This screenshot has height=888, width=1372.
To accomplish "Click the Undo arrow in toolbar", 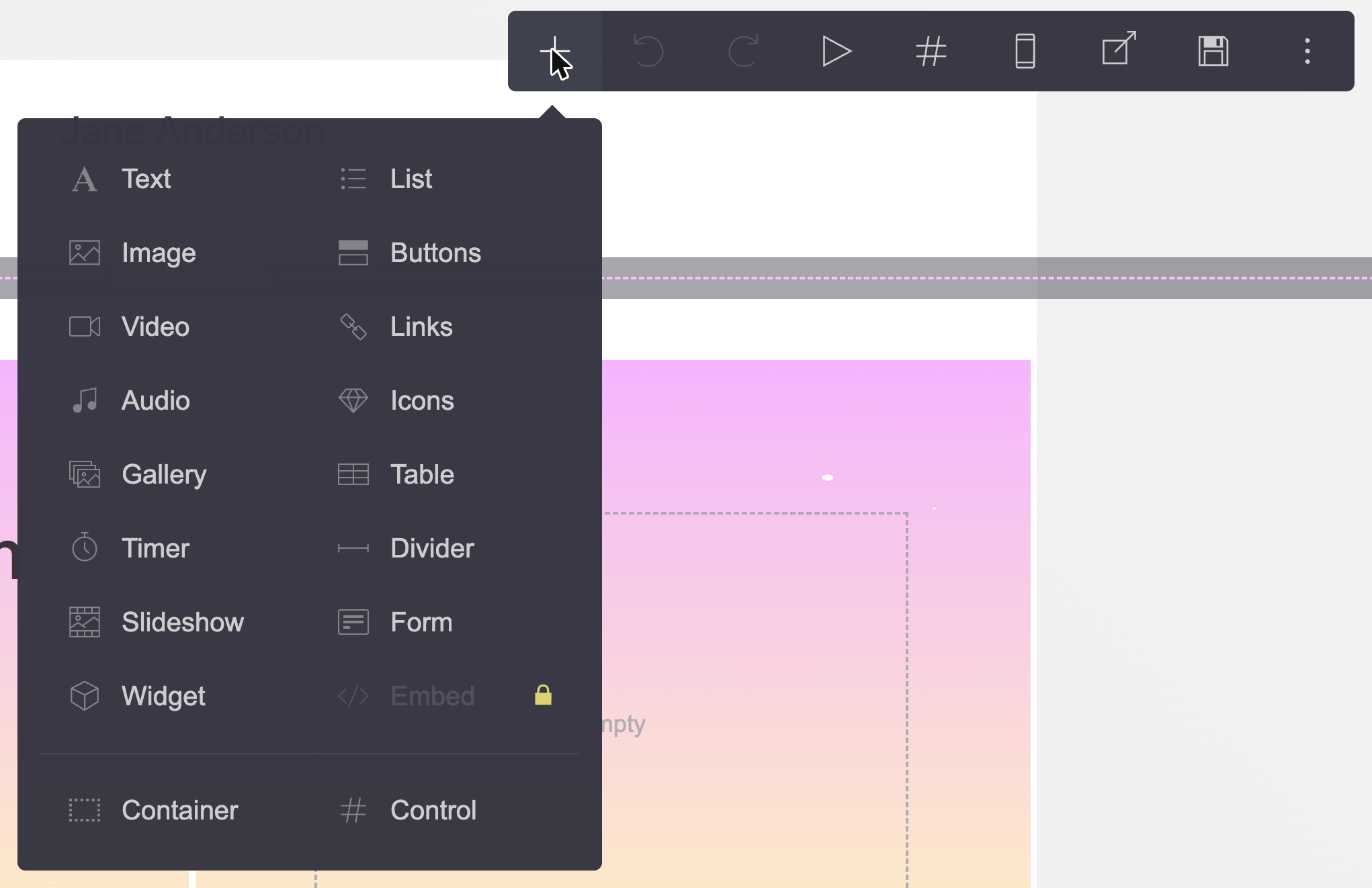I will pyautogui.click(x=648, y=51).
